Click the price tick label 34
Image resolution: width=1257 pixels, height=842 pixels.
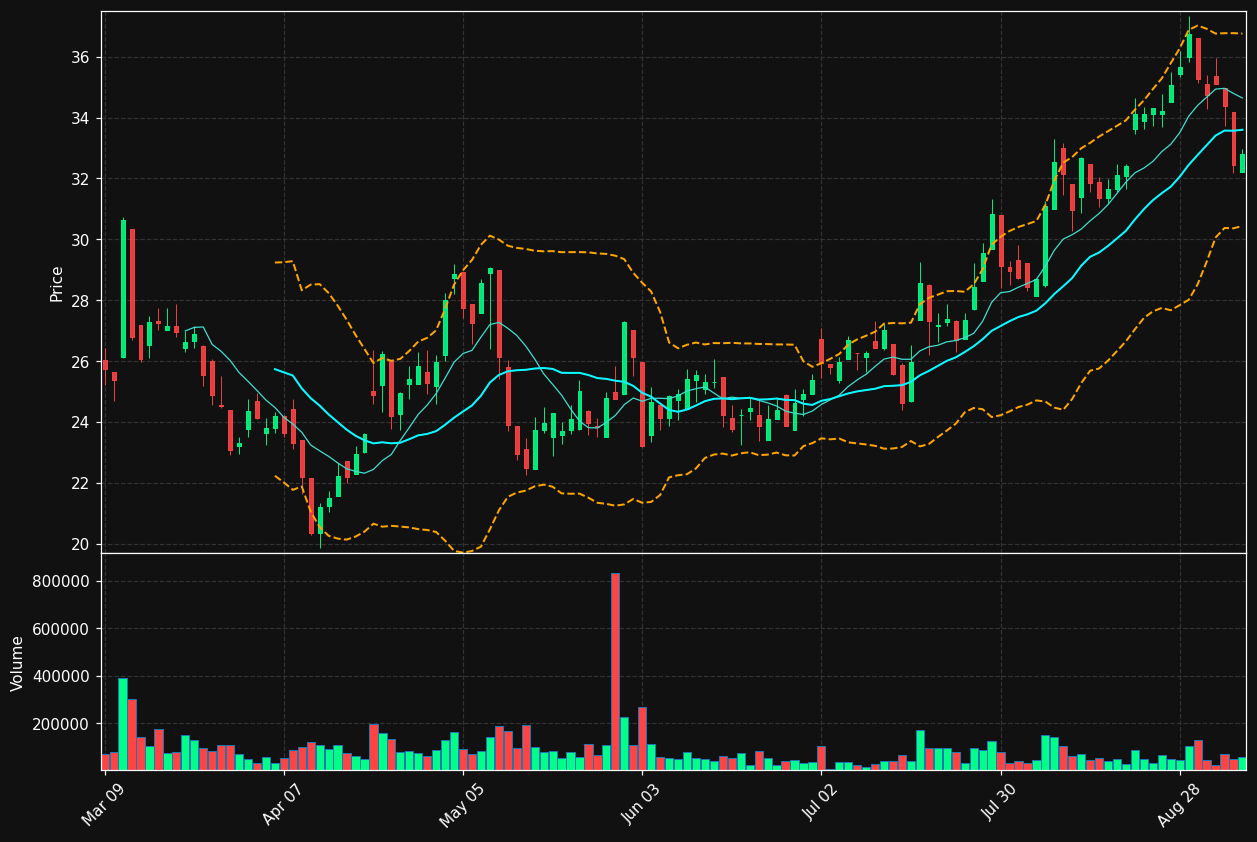80,119
